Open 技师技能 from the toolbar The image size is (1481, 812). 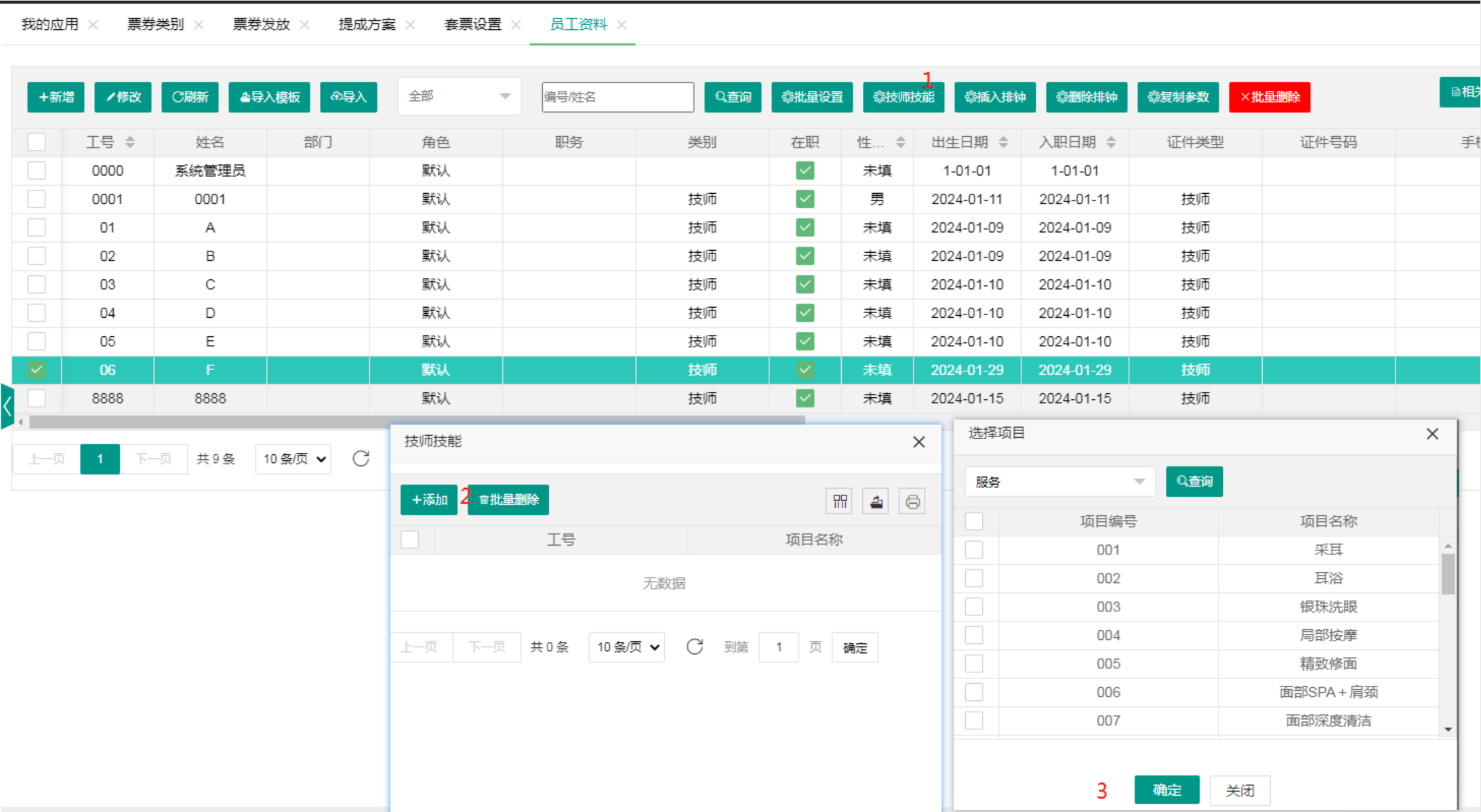904,97
